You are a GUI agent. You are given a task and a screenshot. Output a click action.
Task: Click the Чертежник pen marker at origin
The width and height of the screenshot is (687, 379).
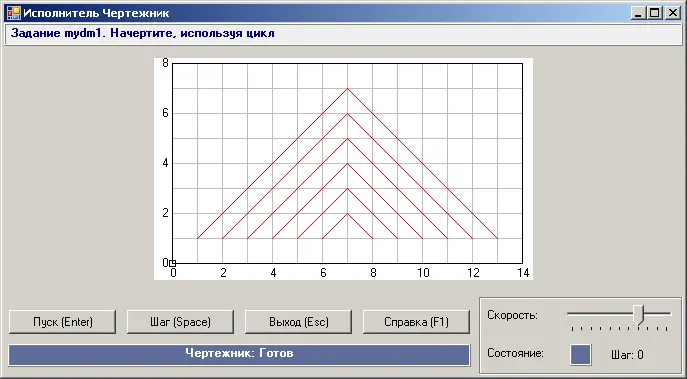point(173,263)
